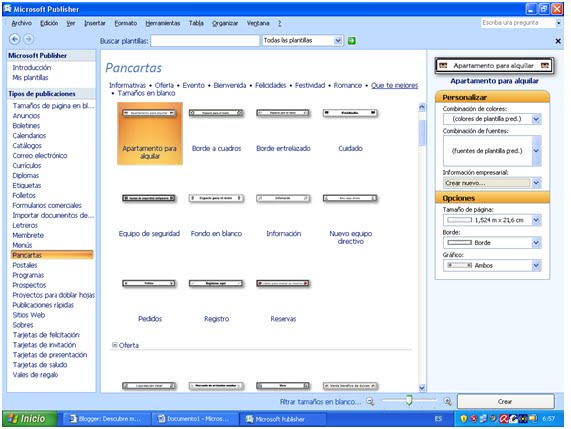Select Anuncios publication type
Image resolution: width=571 pixels, height=429 pixels.
(x=26, y=116)
